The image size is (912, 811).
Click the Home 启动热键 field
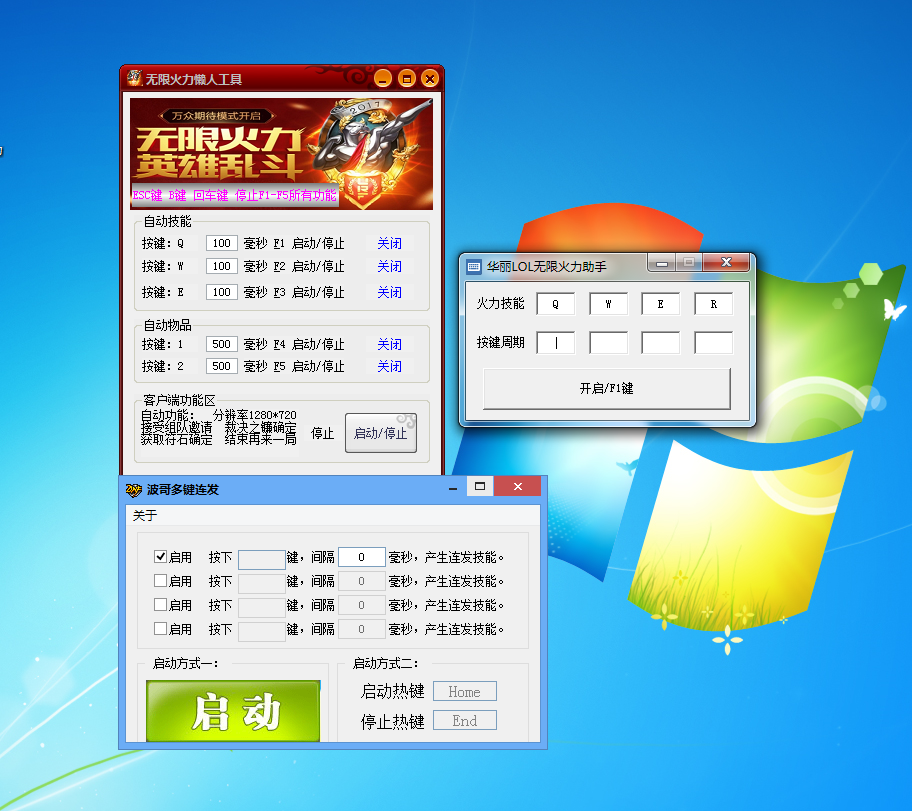(x=464, y=692)
